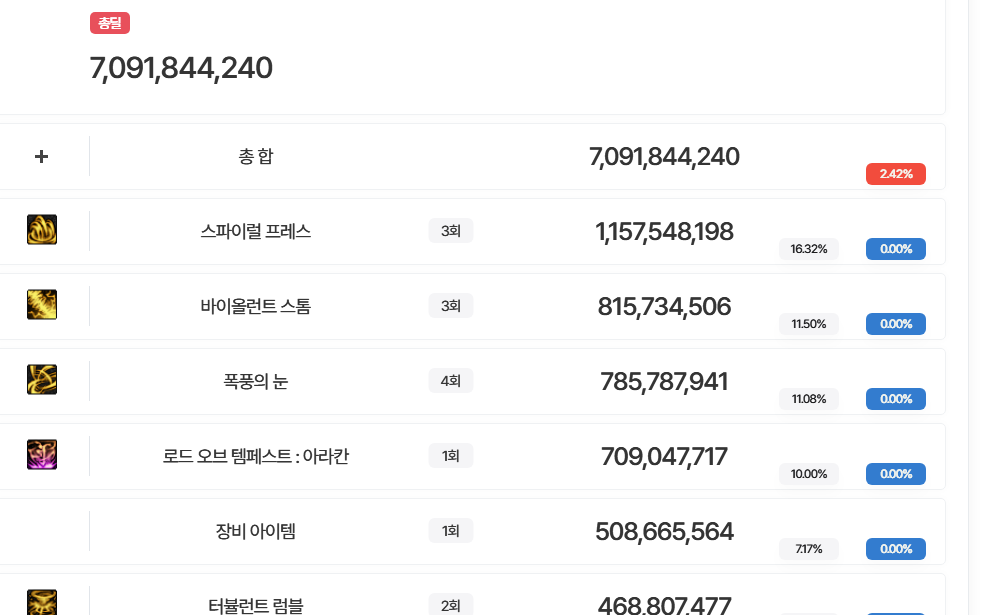Click the red 총딜 badge
The image size is (995, 615).
(x=110, y=23)
